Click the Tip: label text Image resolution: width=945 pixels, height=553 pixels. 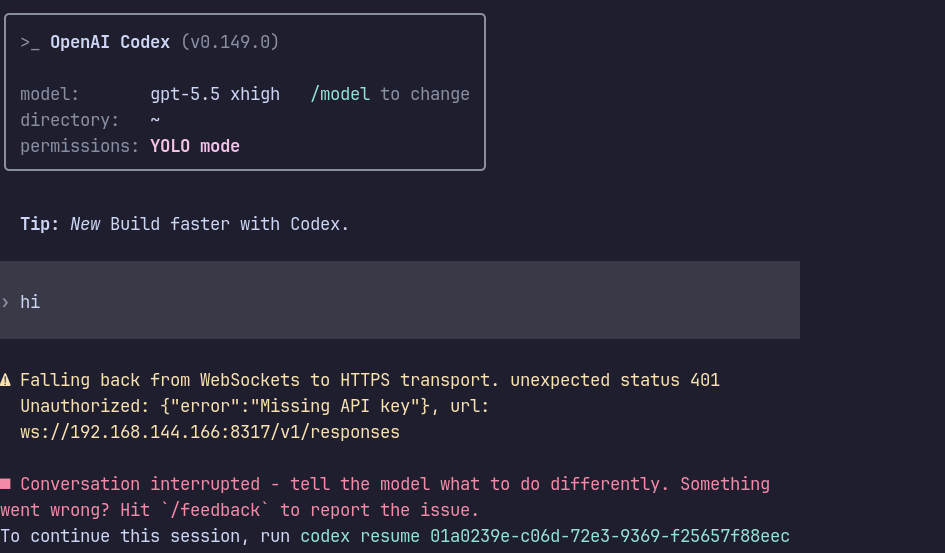coord(40,224)
